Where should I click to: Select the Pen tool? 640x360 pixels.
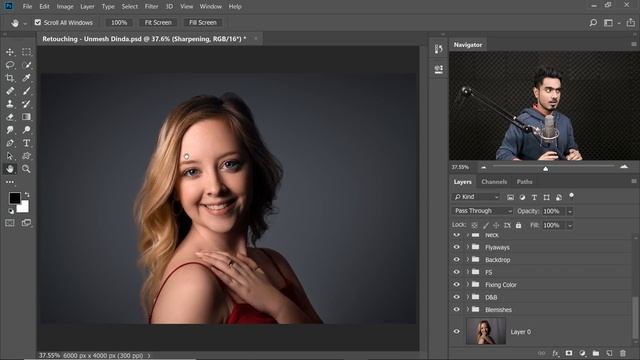[x=10, y=143]
